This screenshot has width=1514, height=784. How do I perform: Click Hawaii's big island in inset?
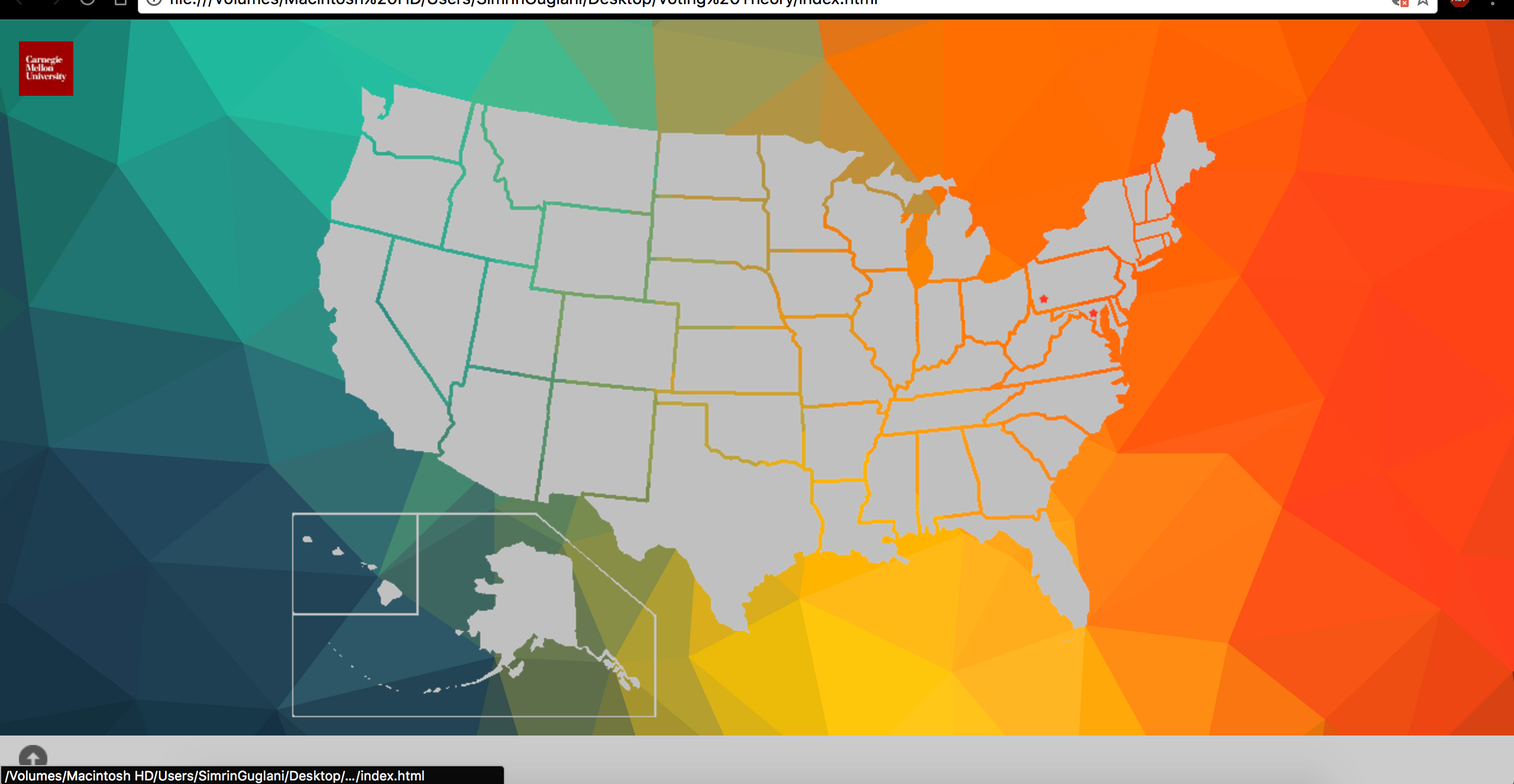pyautogui.click(x=390, y=592)
